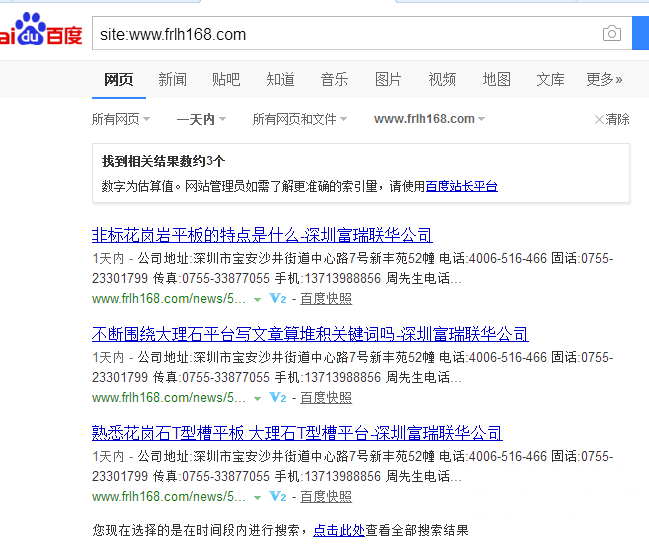Click snippet text under 不断围绕大理石平台 result
The width and height of the screenshot is (649, 547).
pos(352,367)
